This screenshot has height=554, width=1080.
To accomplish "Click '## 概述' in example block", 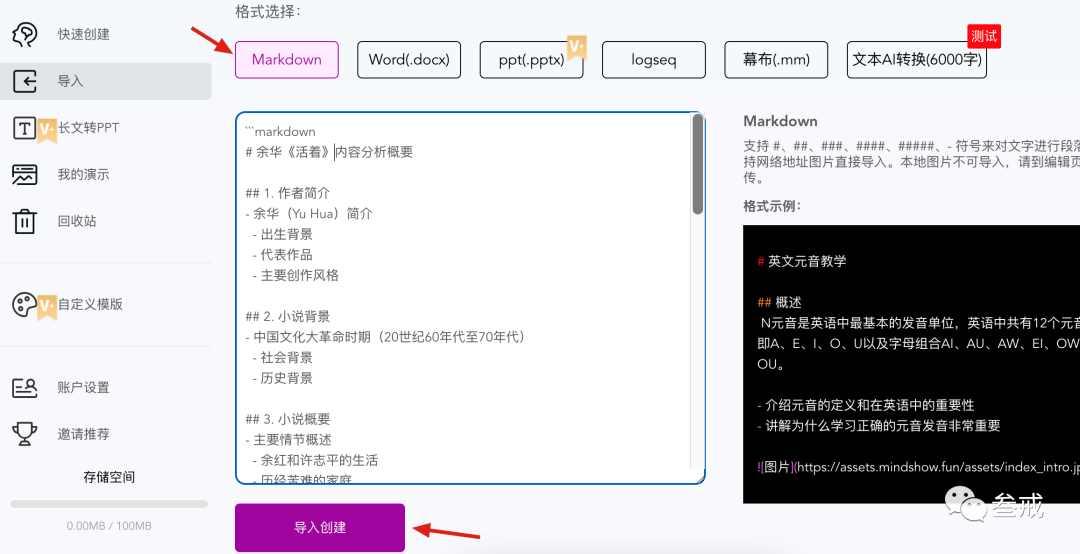I will [x=779, y=302].
